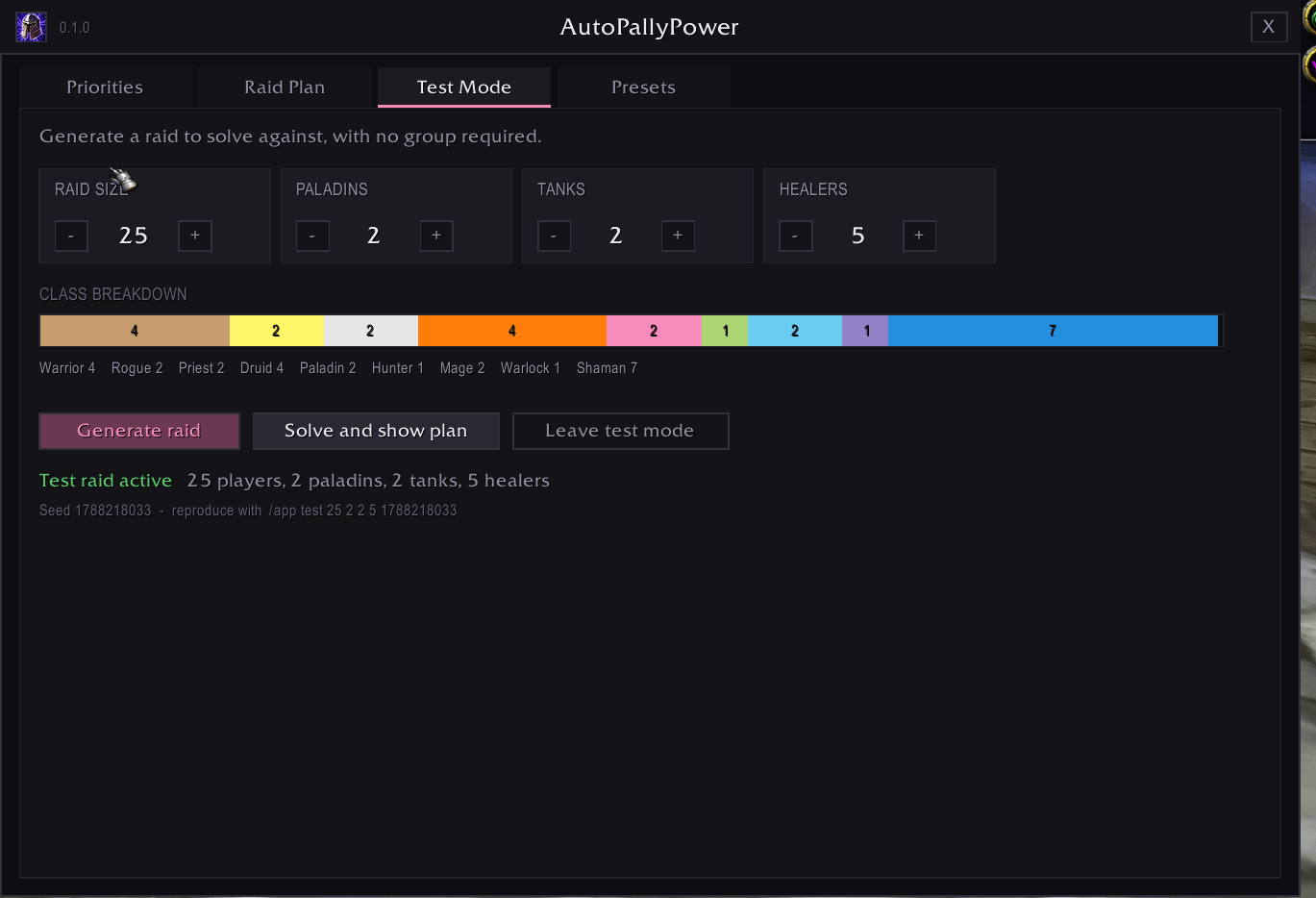Click the CLASS BREAKDOWN heading
Screen dimensions: 1316x898
113,294
